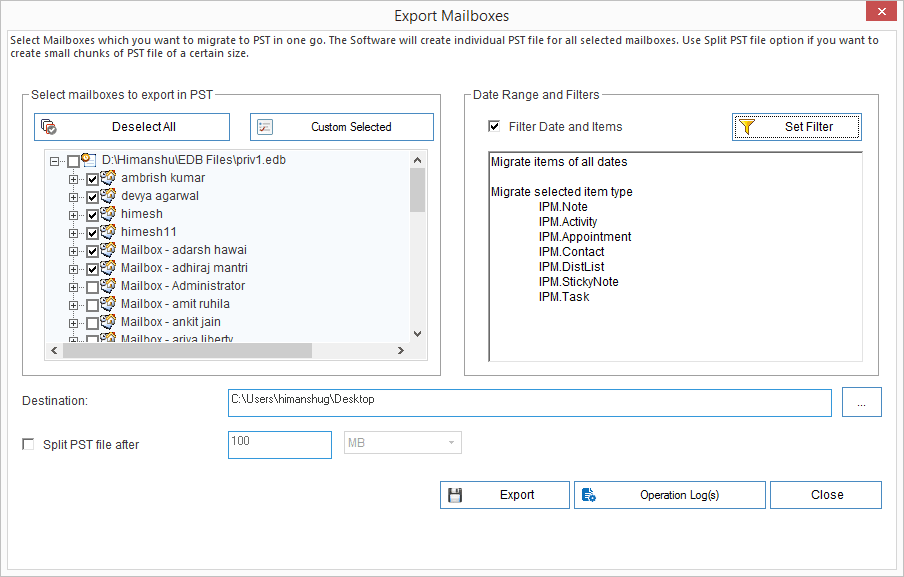Uncheck the devya agarwal mailbox
Viewport: 904px width, 577px height.
click(92, 197)
